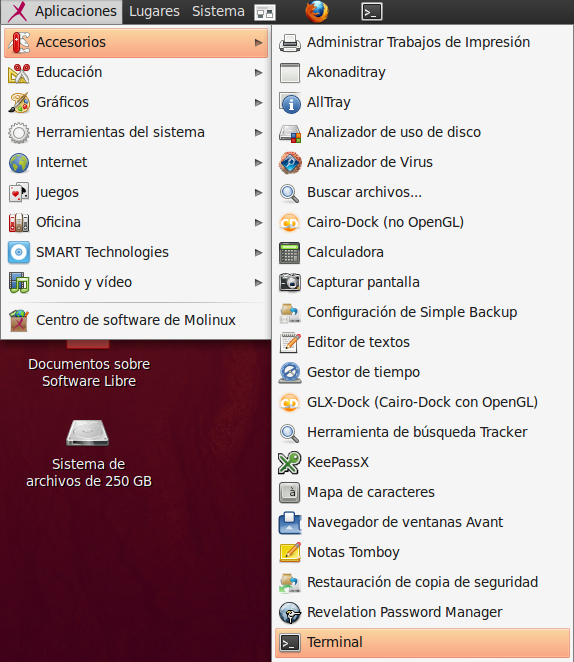
Task: Click the Cairo-Dock (no OpenGL) icon
Action: click(290, 222)
